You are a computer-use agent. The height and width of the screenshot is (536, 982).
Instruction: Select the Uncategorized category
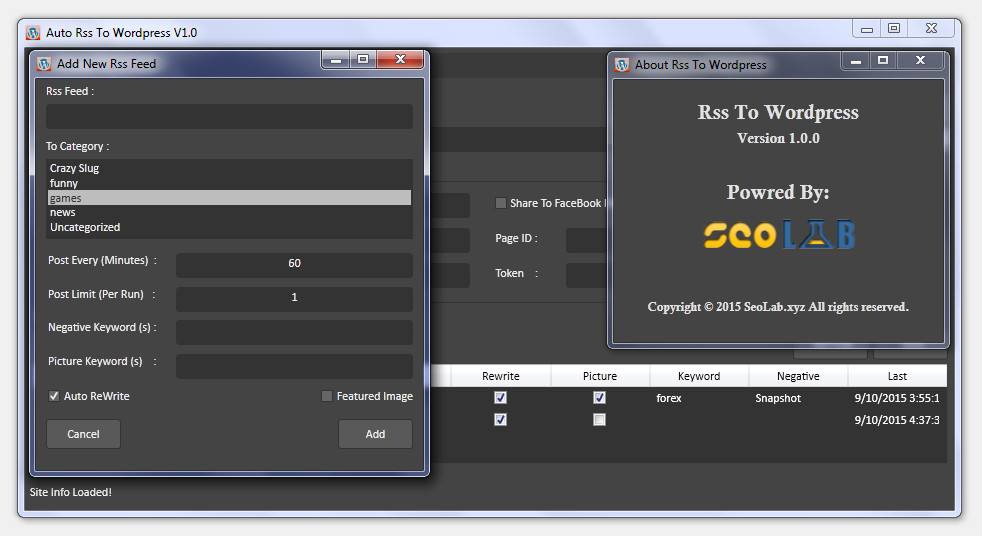[x=229, y=227]
